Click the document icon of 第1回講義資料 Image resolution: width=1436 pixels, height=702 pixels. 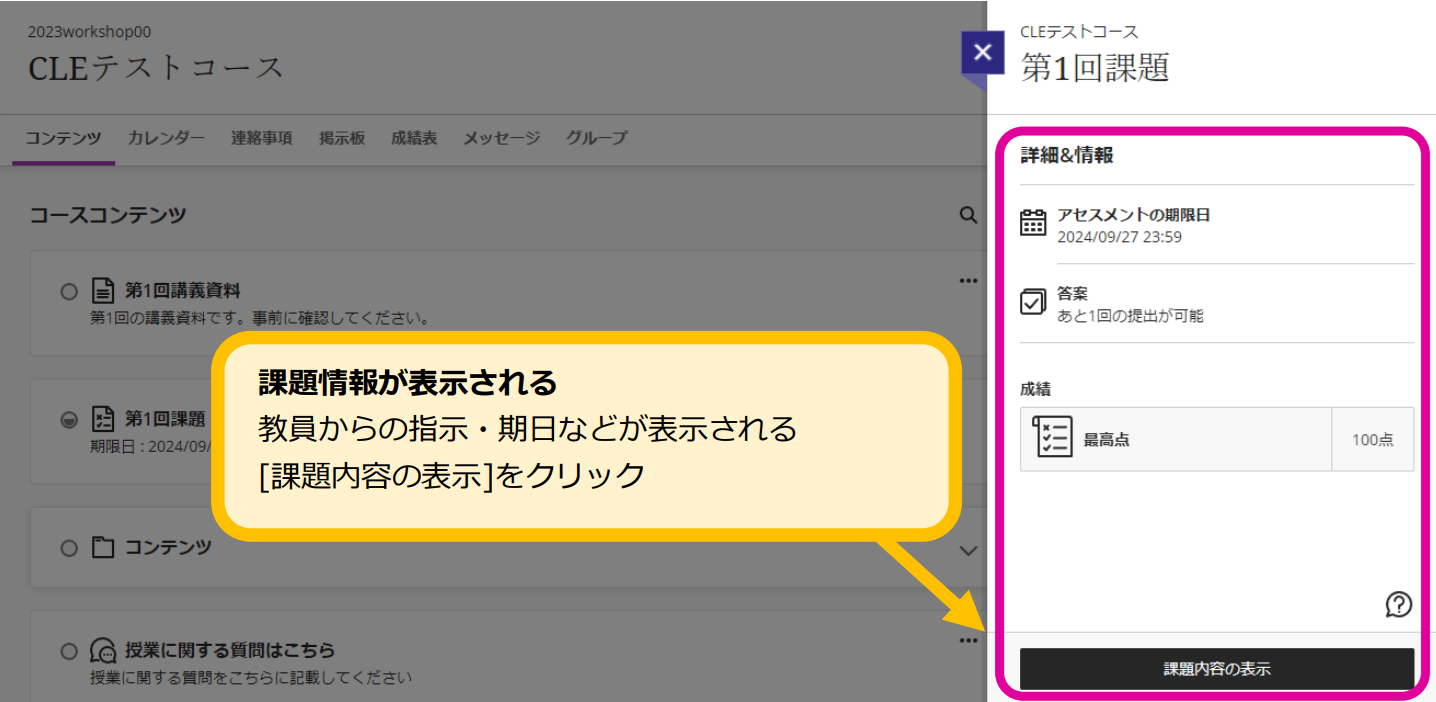pyautogui.click(x=102, y=292)
